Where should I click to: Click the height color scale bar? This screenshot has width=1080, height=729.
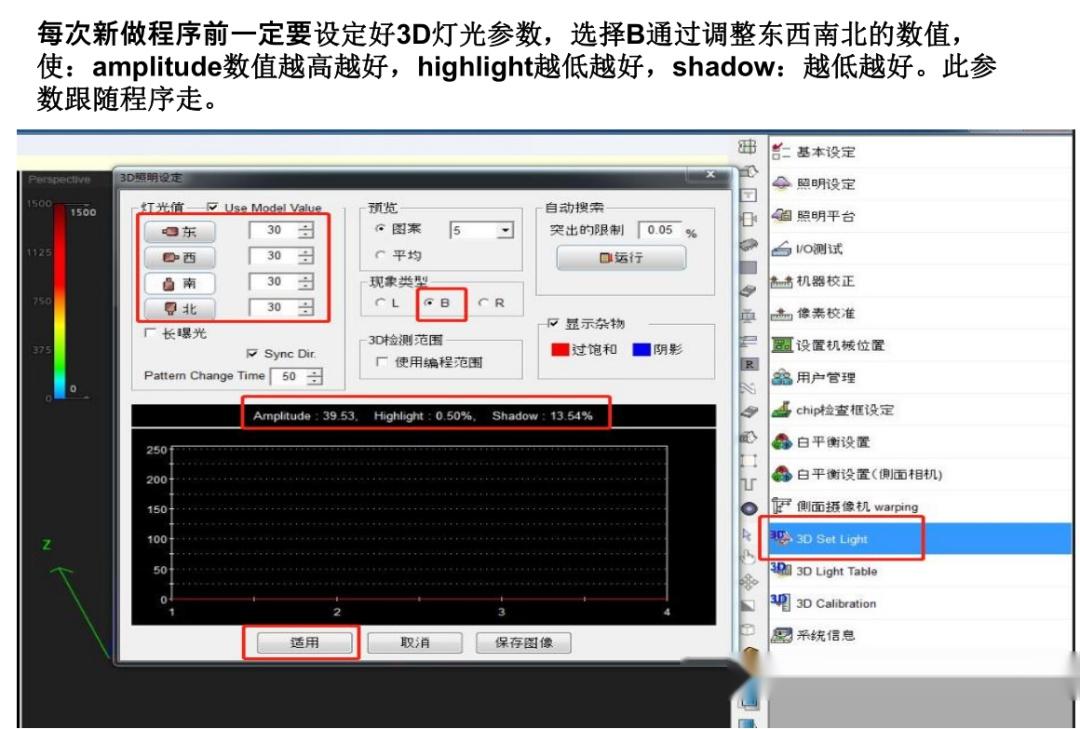60,301
